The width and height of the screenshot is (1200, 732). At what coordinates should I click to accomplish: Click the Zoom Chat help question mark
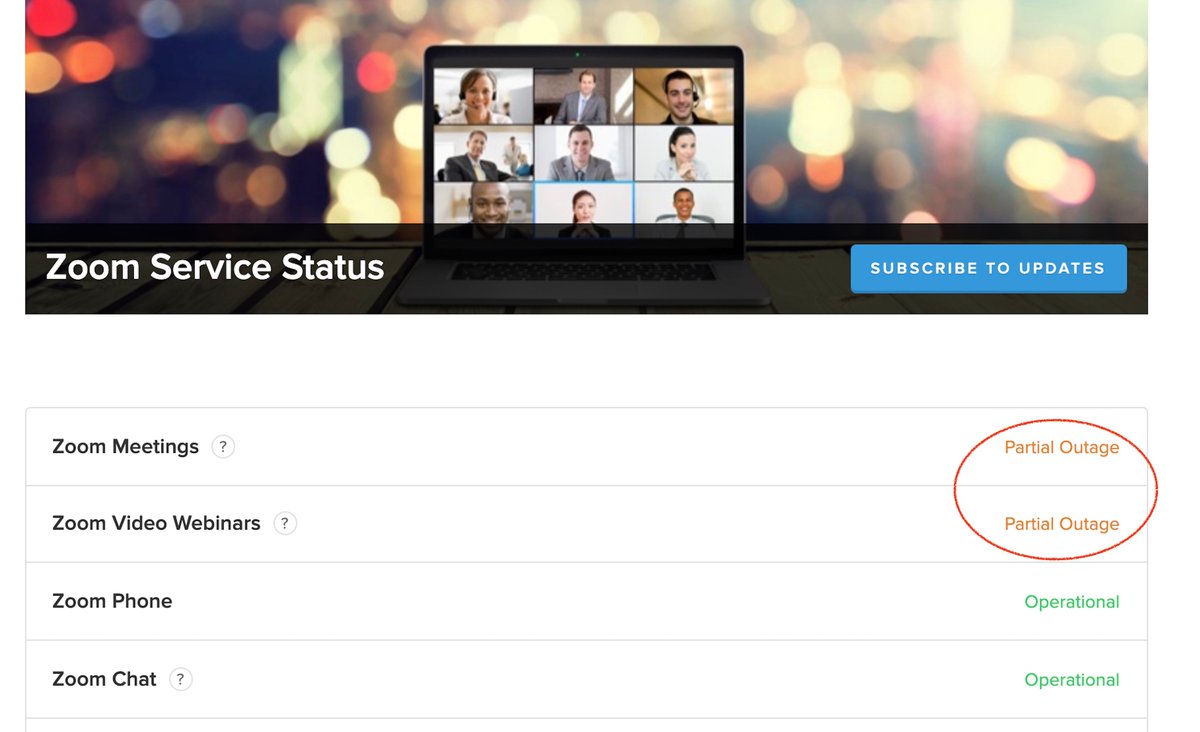[x=180, y=679]
